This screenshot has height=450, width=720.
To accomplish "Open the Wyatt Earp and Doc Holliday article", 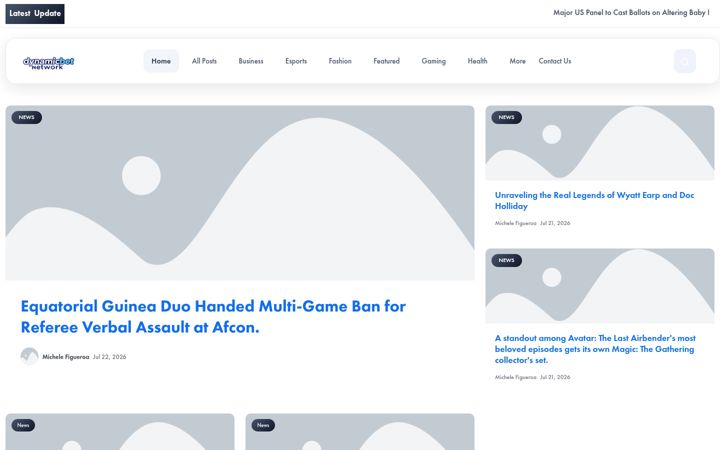I will [x=594, y=201].
